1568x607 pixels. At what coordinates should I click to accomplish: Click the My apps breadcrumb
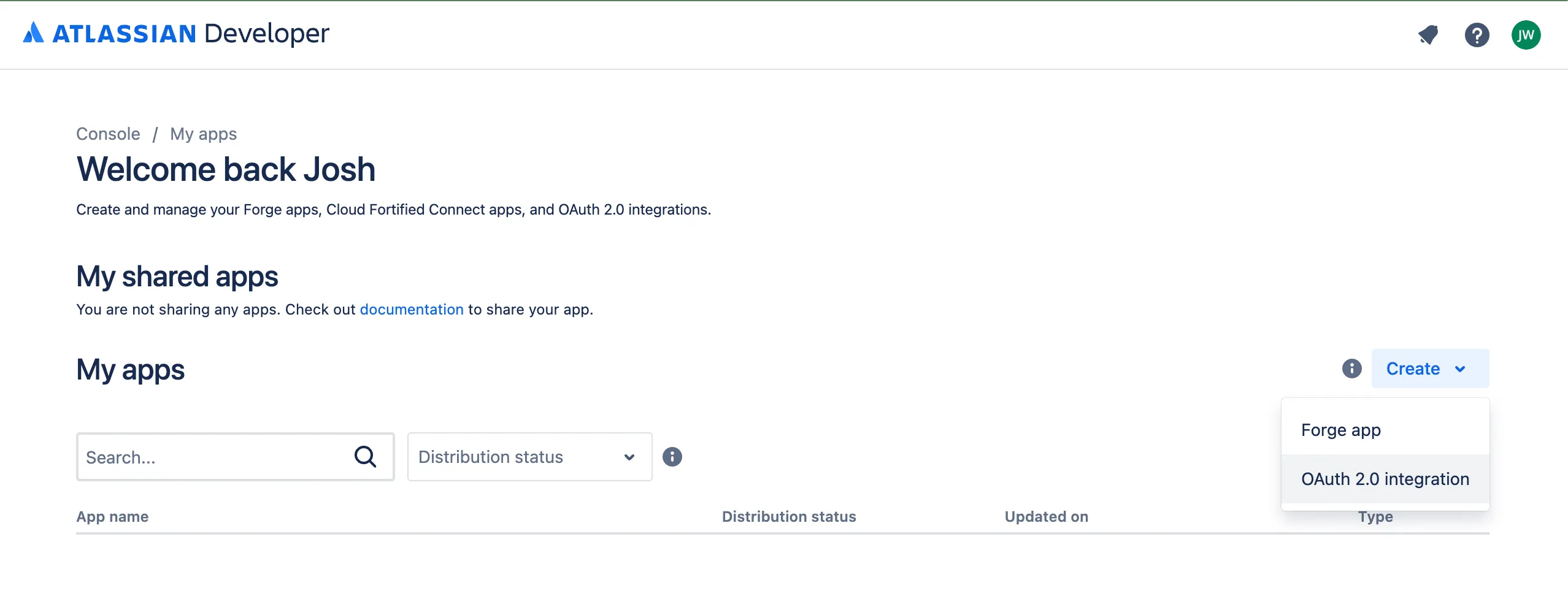coord(203,134)
